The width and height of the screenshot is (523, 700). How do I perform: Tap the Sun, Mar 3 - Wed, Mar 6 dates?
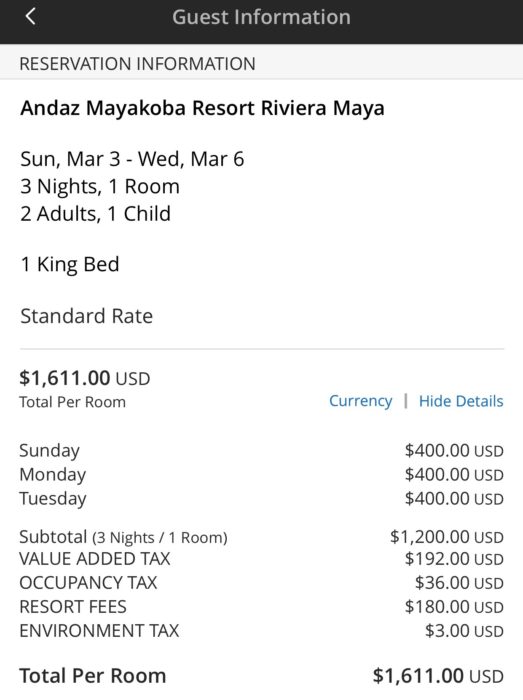pos(132,159)
